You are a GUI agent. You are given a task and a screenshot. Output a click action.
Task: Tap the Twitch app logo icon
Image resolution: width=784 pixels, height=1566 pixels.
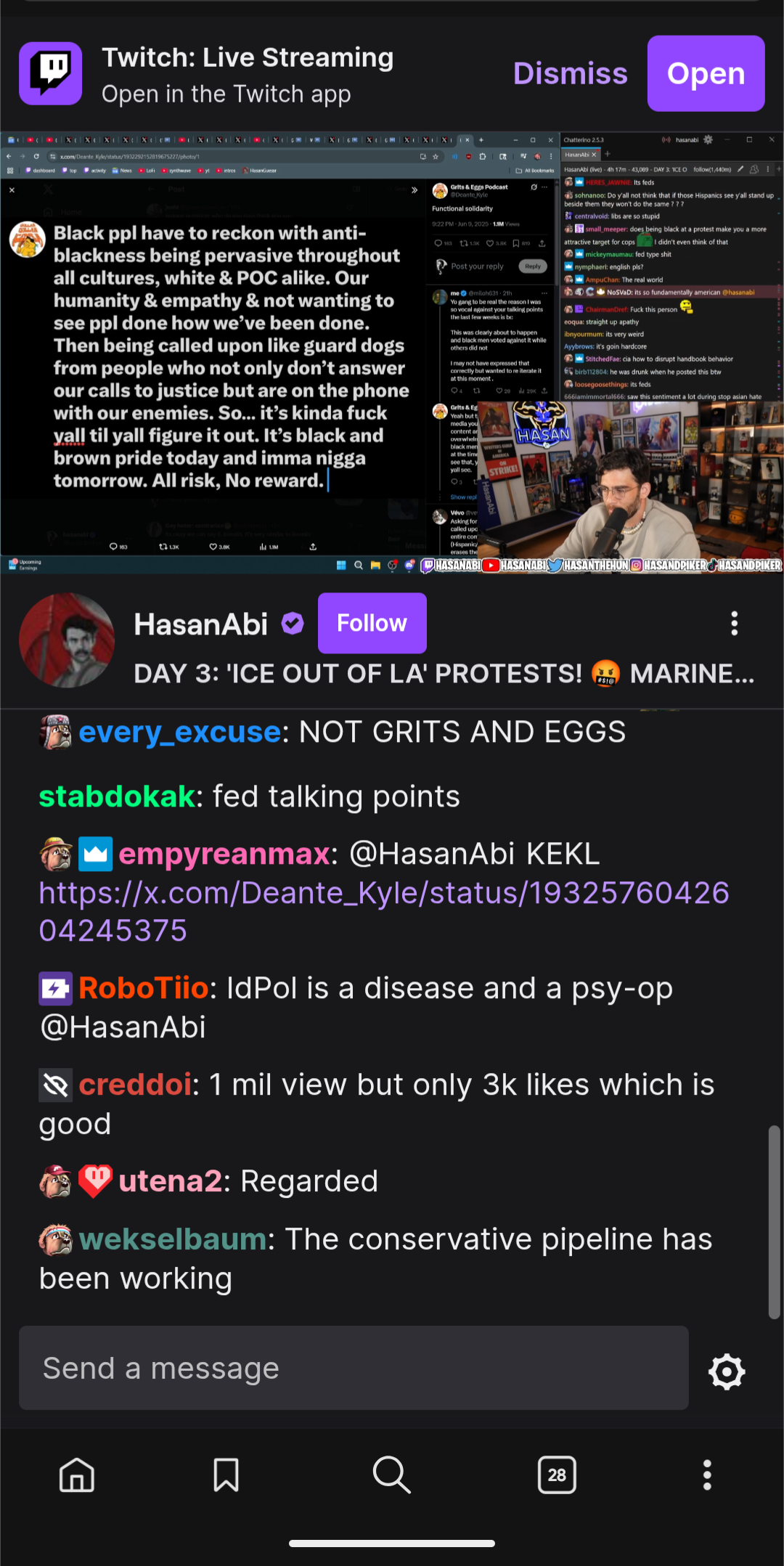(50, 73)
